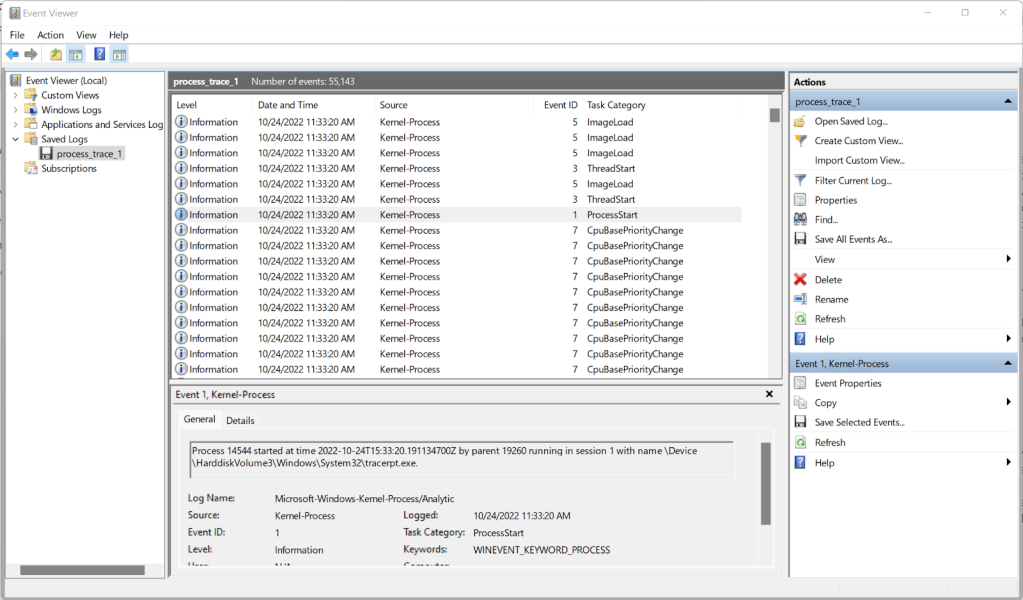Screen dimensions: 1023x600
Task: Click the Open Saved Log folder icon
Action: pos(800,121)
